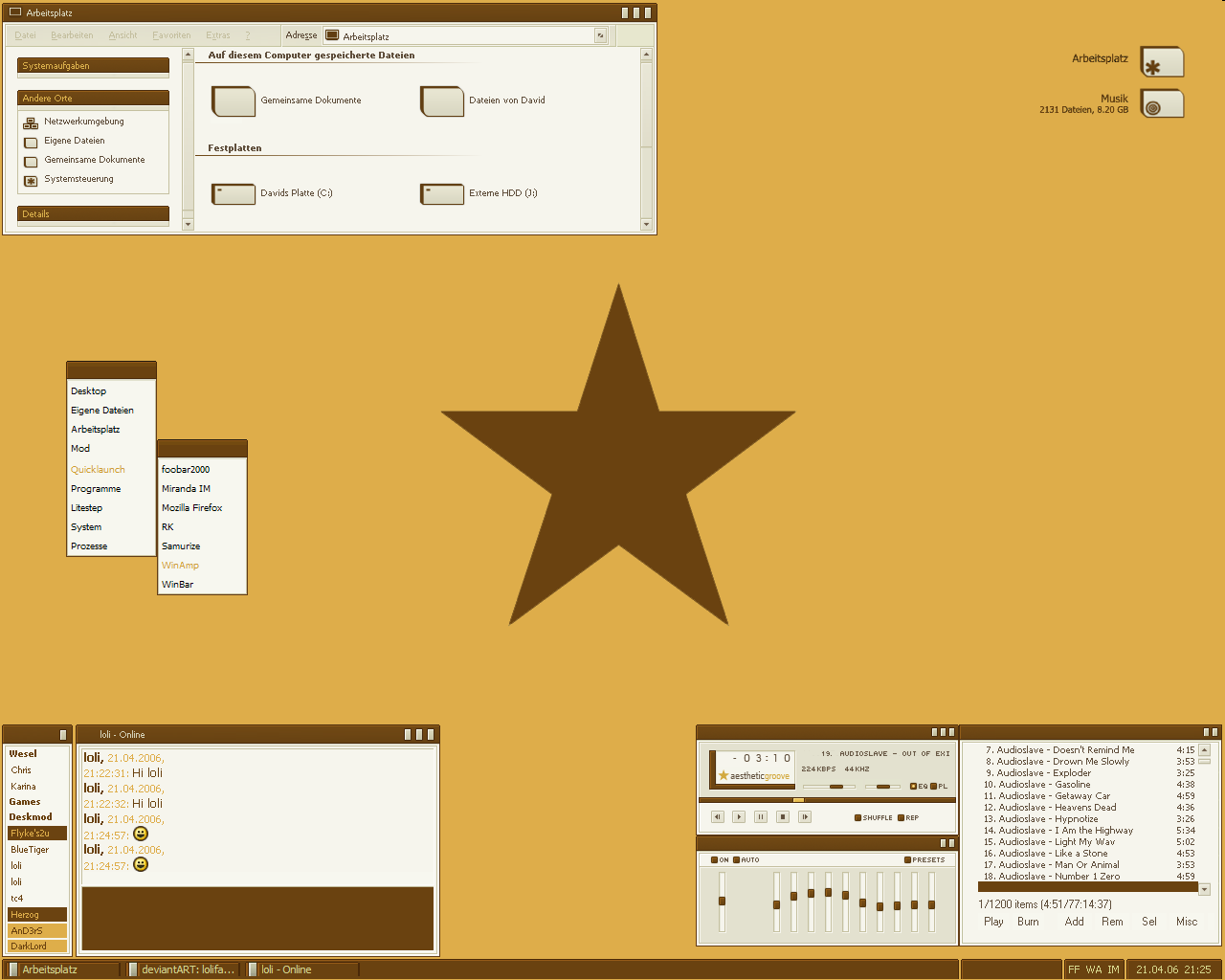Open the address bar dropdown arrow
This screenshot has height=980, width=1225.
(601, 35)
